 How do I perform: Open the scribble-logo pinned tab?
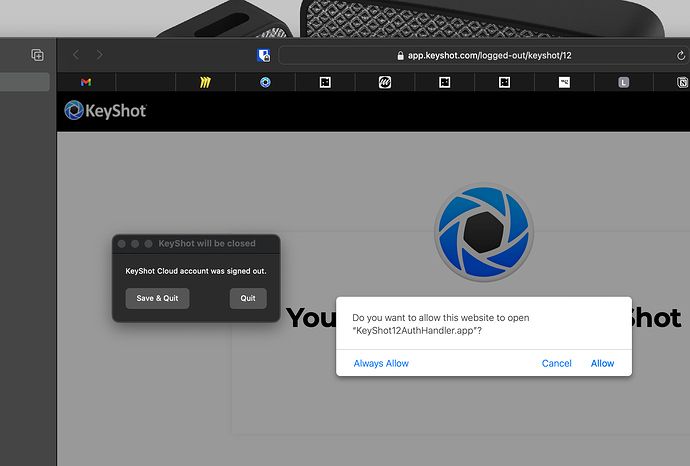(x=385, y=82)
